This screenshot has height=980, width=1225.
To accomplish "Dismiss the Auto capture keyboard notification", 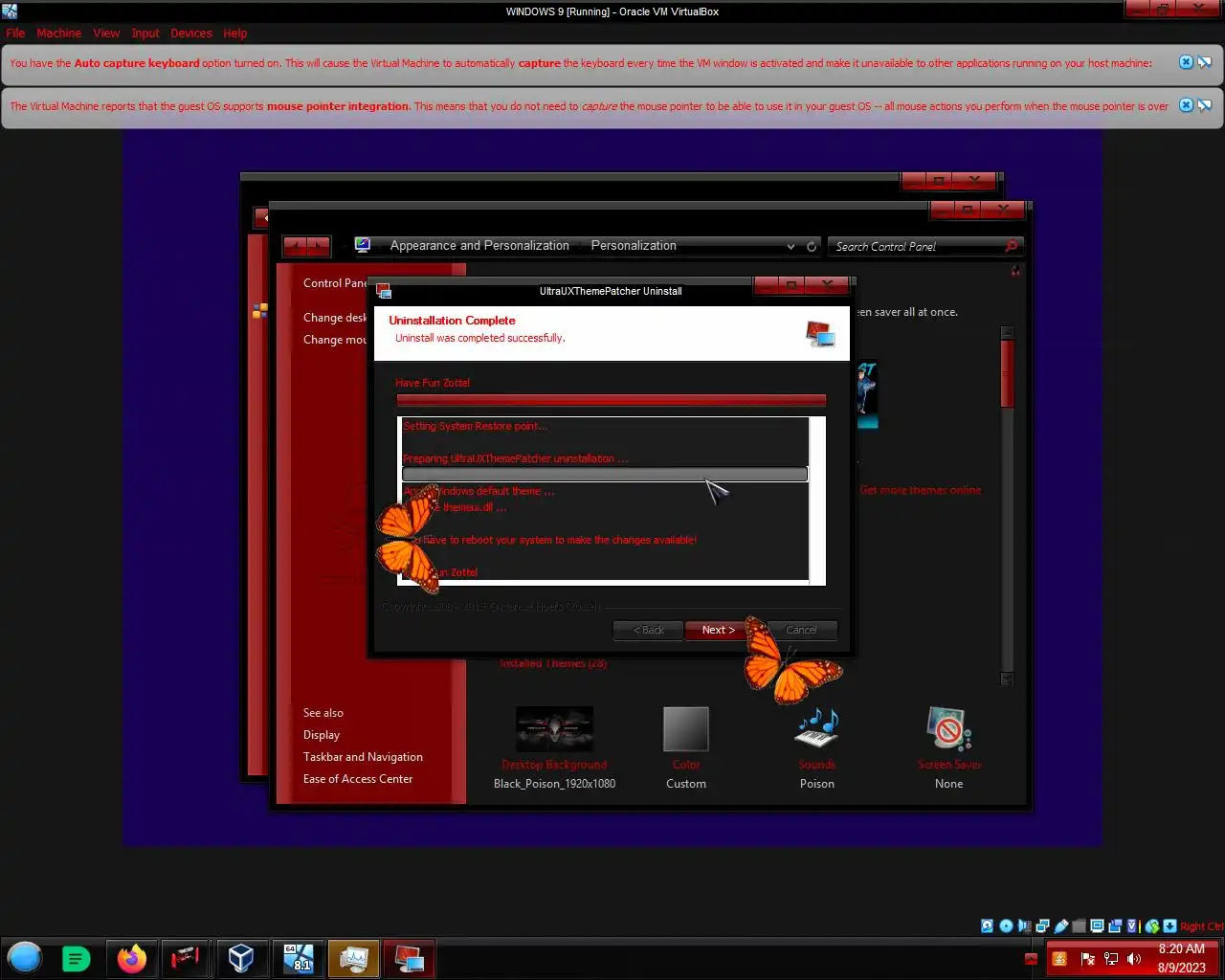I will pos(1186,62).
